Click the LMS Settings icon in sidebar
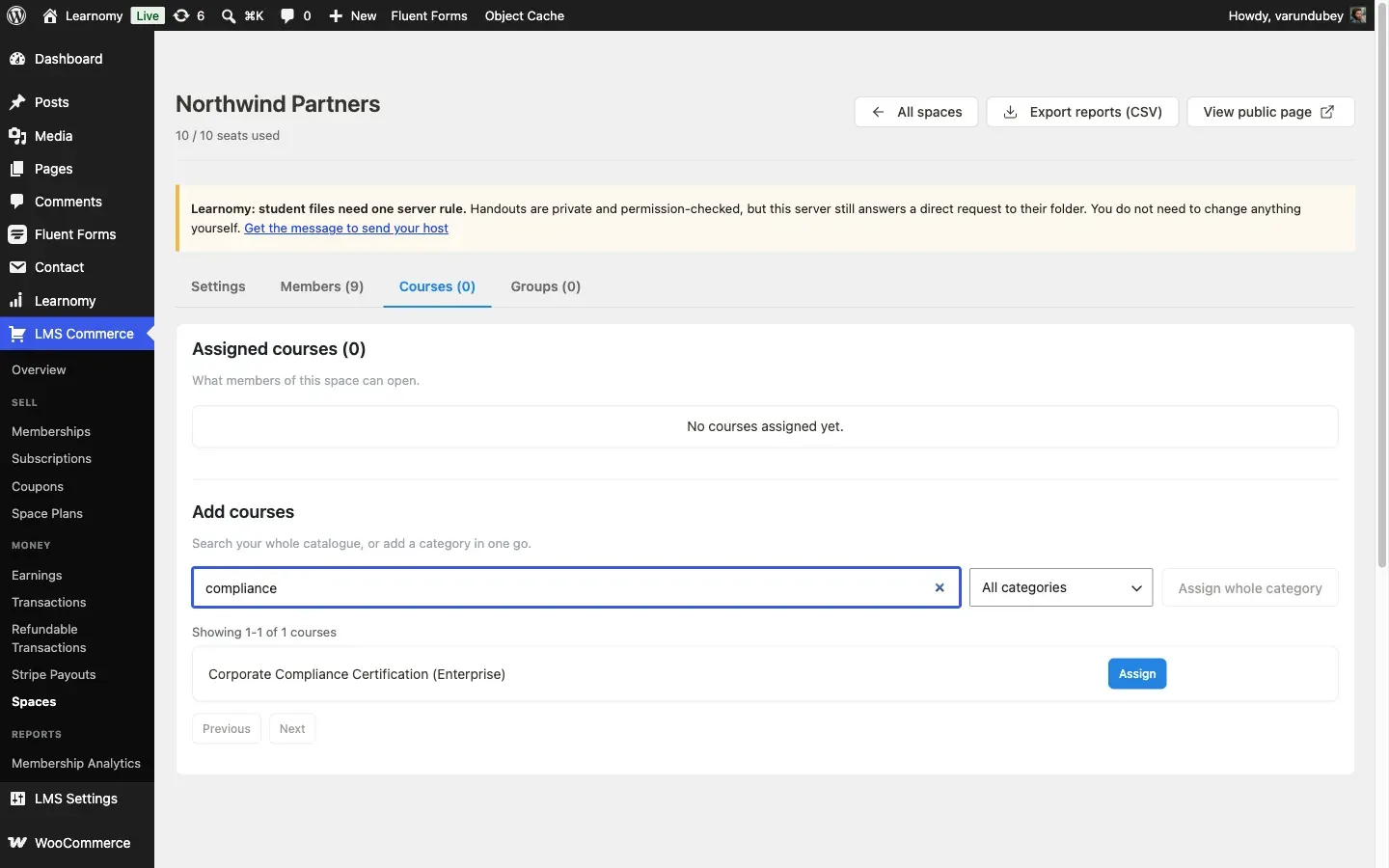The height and width of the screenshot is (868, 1389). click(17, 799)
